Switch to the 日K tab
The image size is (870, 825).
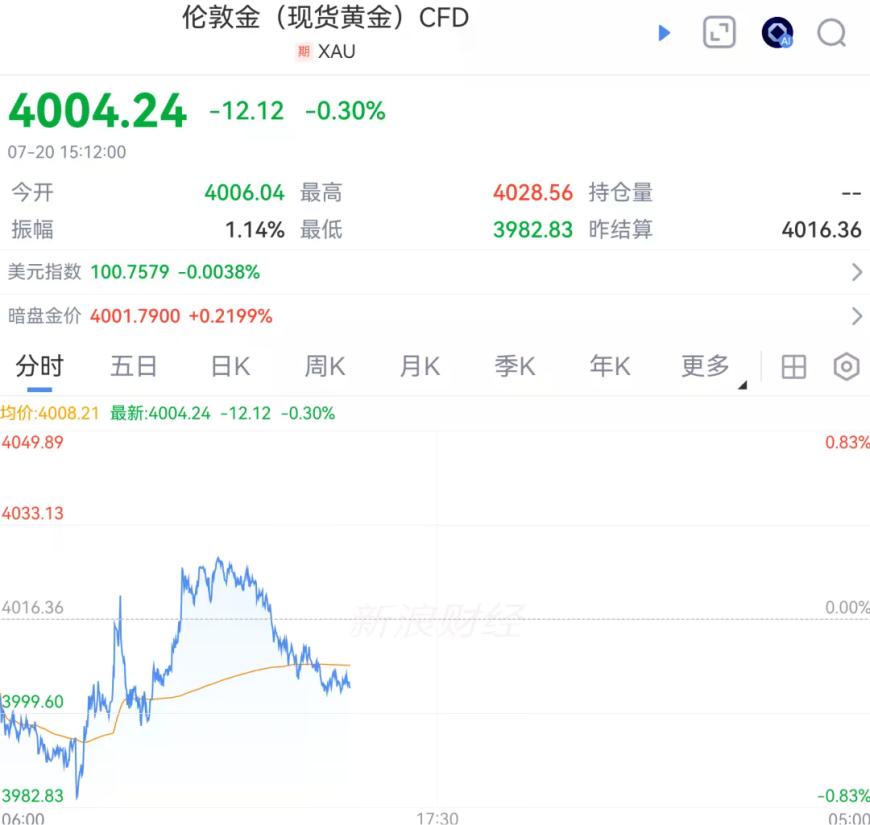tap(231, 366)
